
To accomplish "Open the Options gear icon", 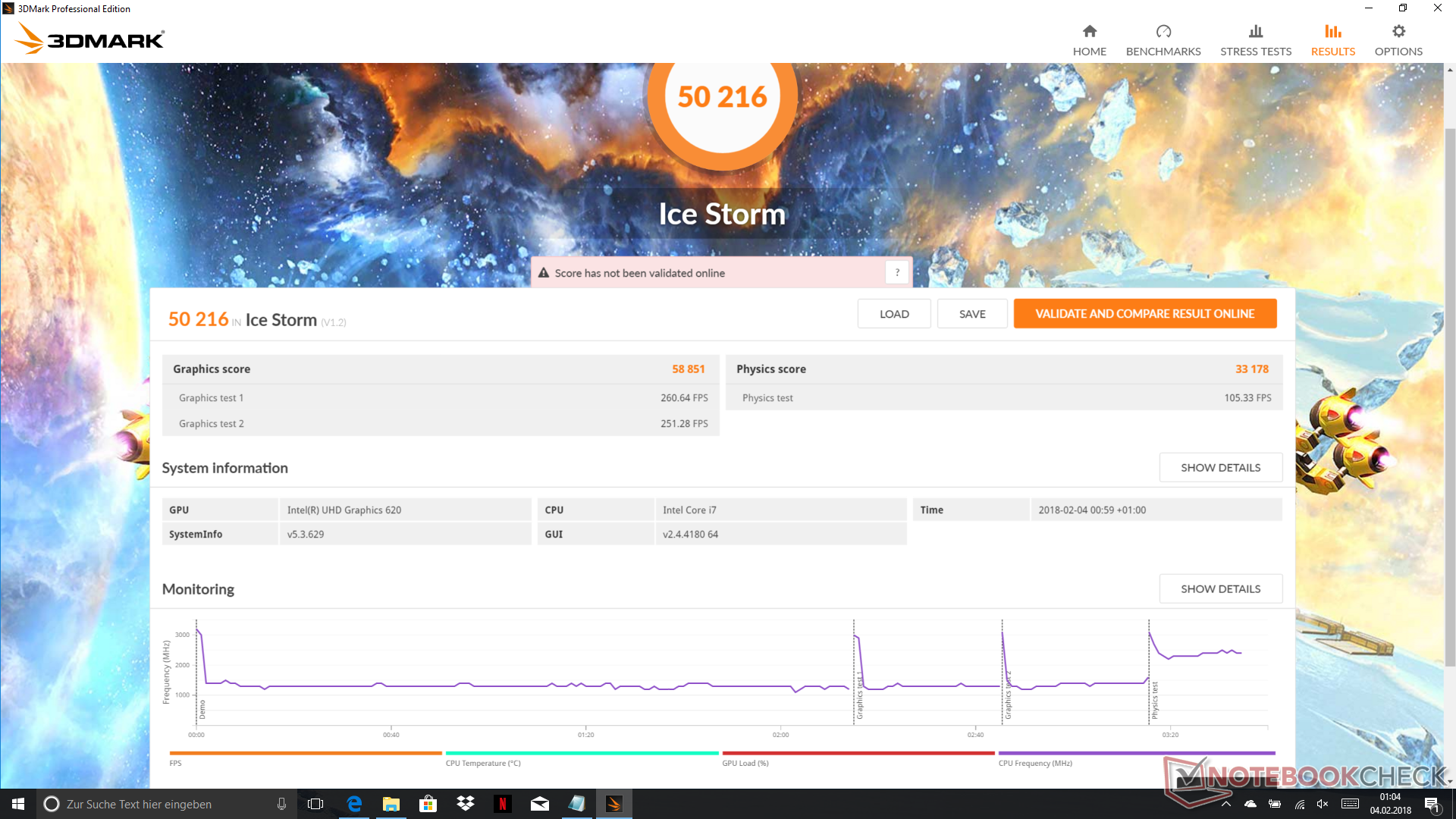I will pos(1398,32).
